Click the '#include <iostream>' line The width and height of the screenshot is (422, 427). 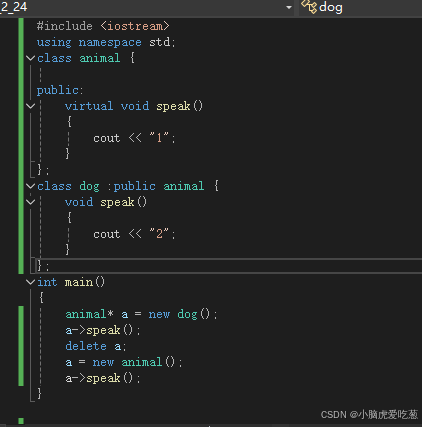click(103, 26)
